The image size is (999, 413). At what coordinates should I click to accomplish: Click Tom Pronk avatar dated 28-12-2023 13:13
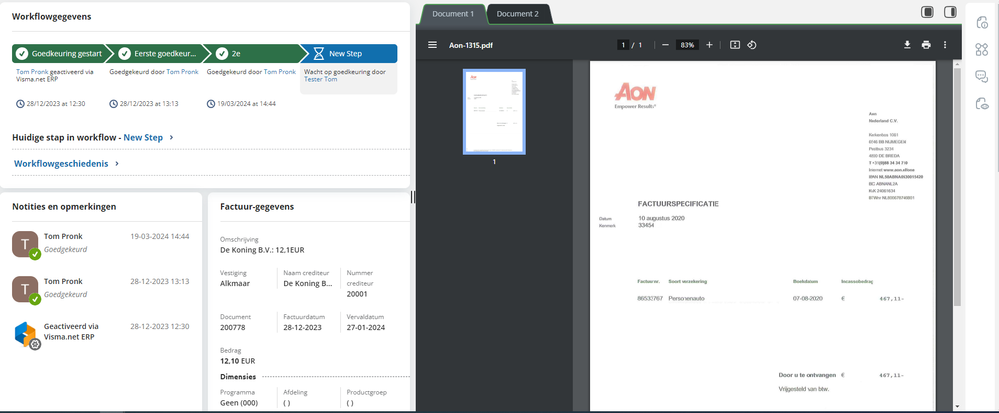coord(25,289)
